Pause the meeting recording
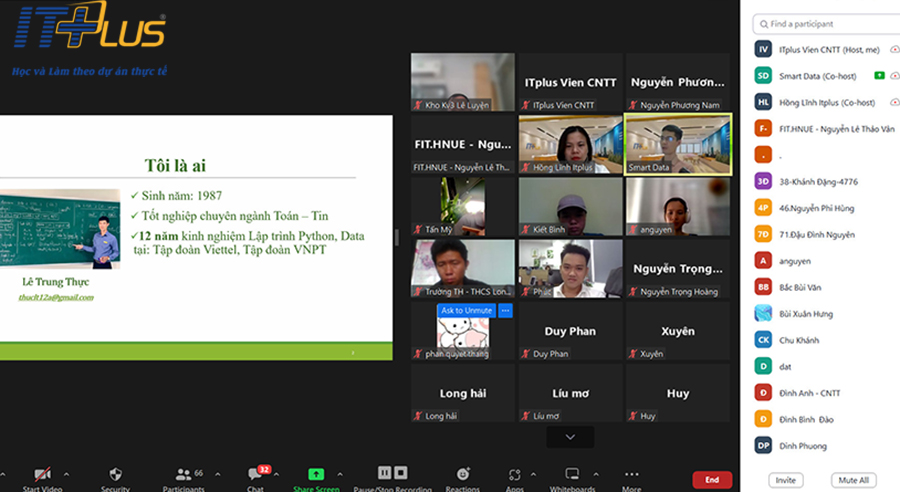The image size is (900, 492). (384, 473)
